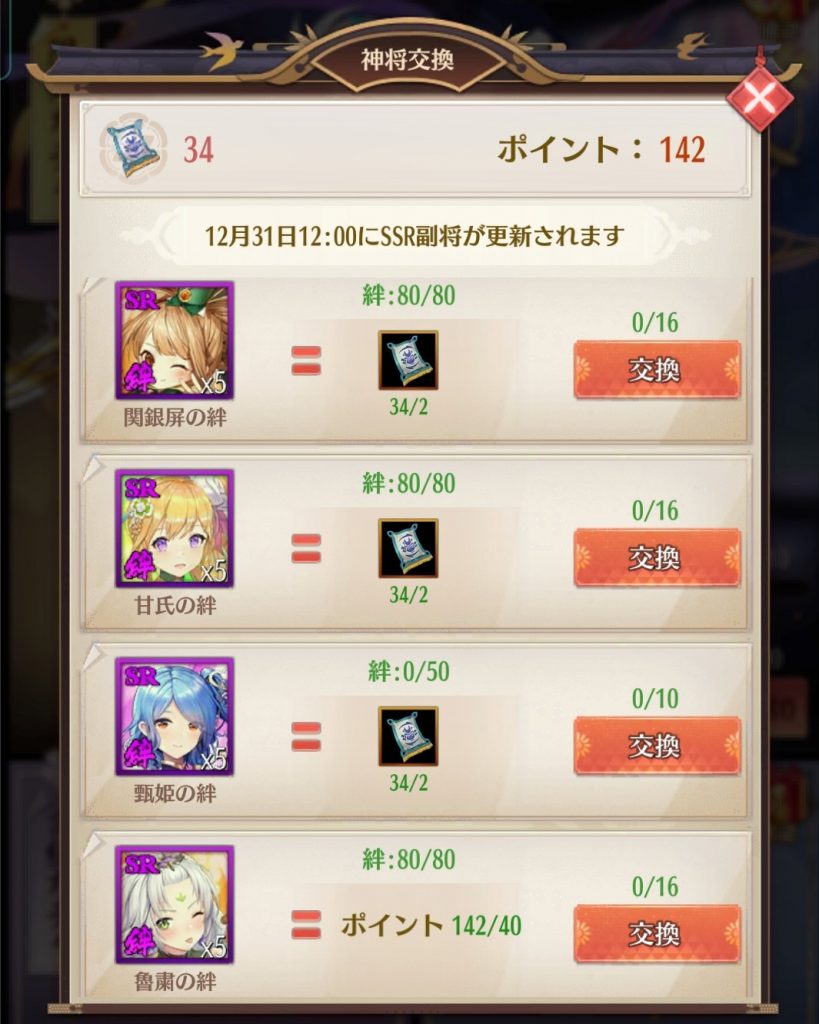Click the ポイント：142 balance display
The height and width of the screenshot is (1024, 819).
[x=602, y=150]
